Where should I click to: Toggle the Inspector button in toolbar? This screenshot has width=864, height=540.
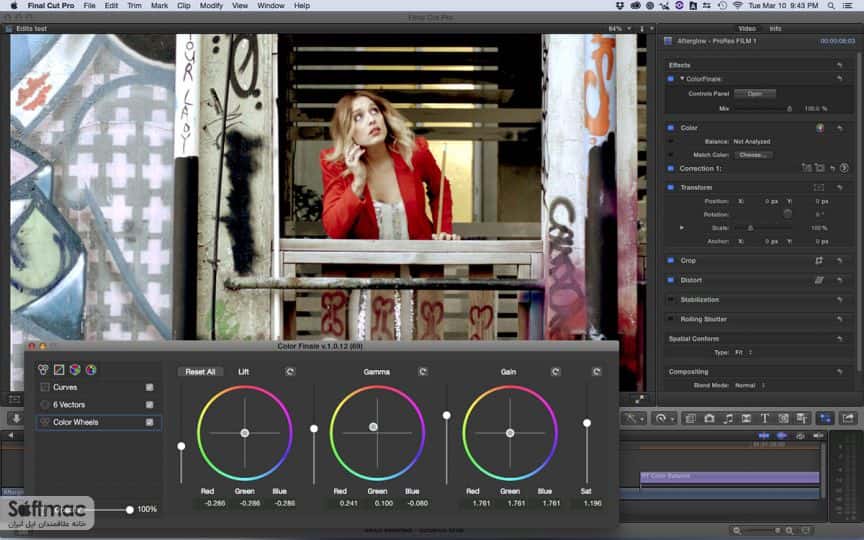click(825, 419)
